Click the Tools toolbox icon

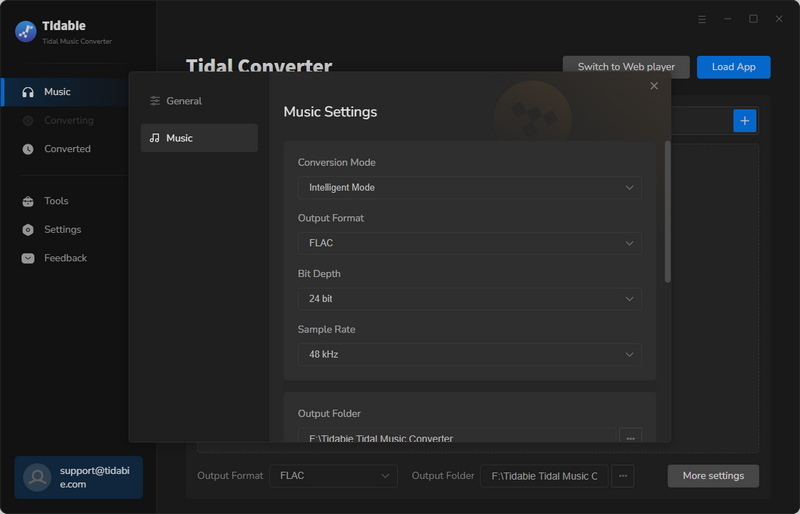click(28, 201)
